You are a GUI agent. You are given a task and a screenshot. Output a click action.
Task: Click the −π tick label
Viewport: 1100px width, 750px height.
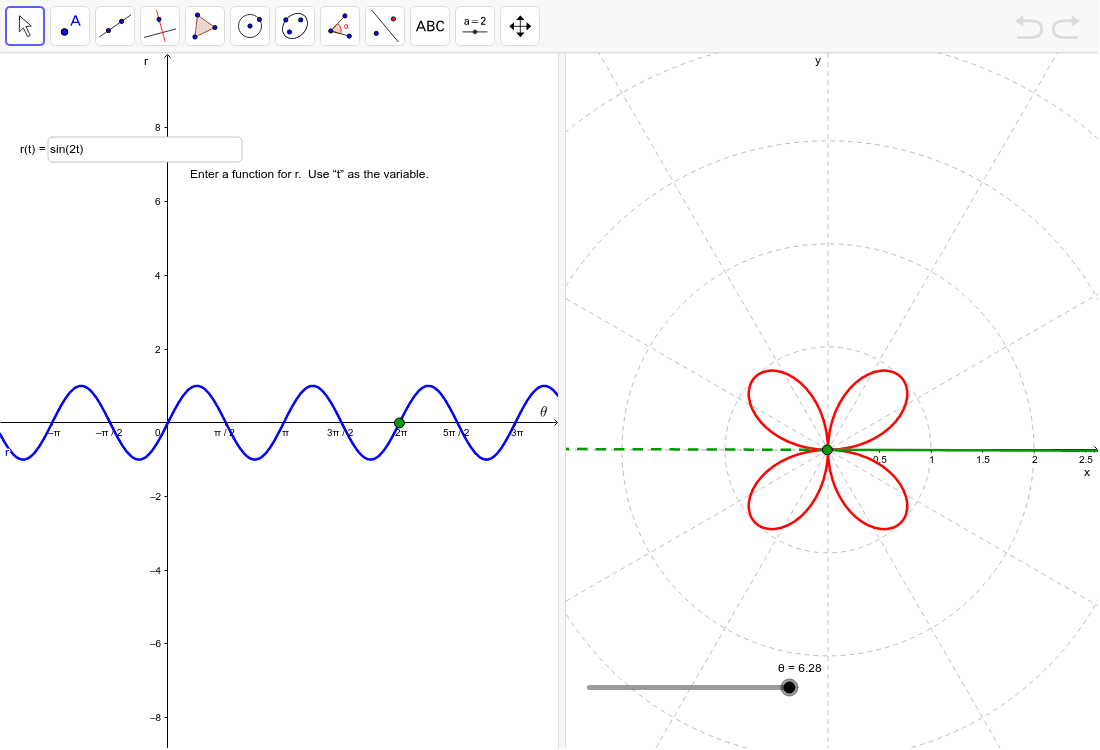[54, 433]
